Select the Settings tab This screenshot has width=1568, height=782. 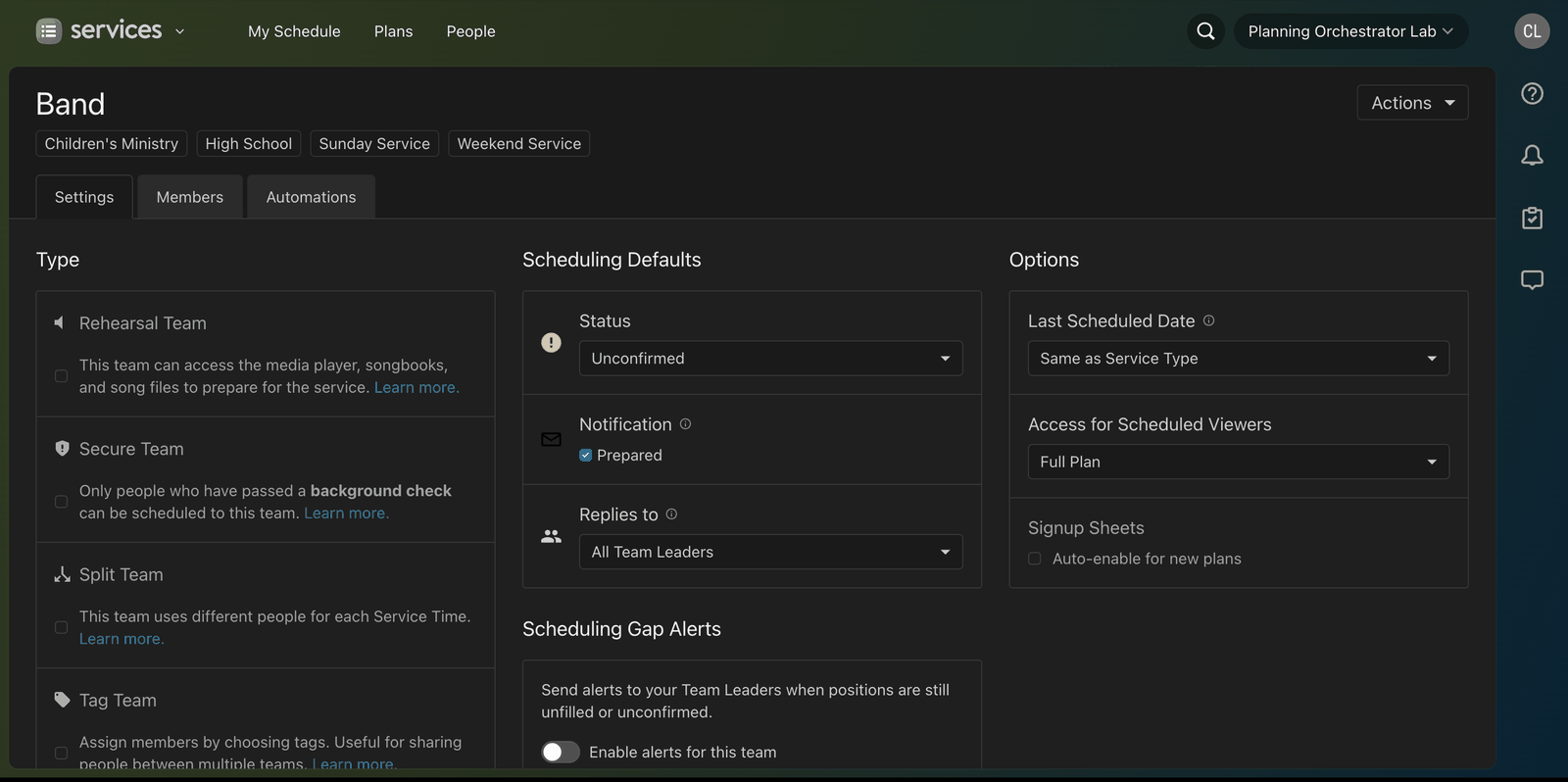pyautogui.click(x=84, y=197)
